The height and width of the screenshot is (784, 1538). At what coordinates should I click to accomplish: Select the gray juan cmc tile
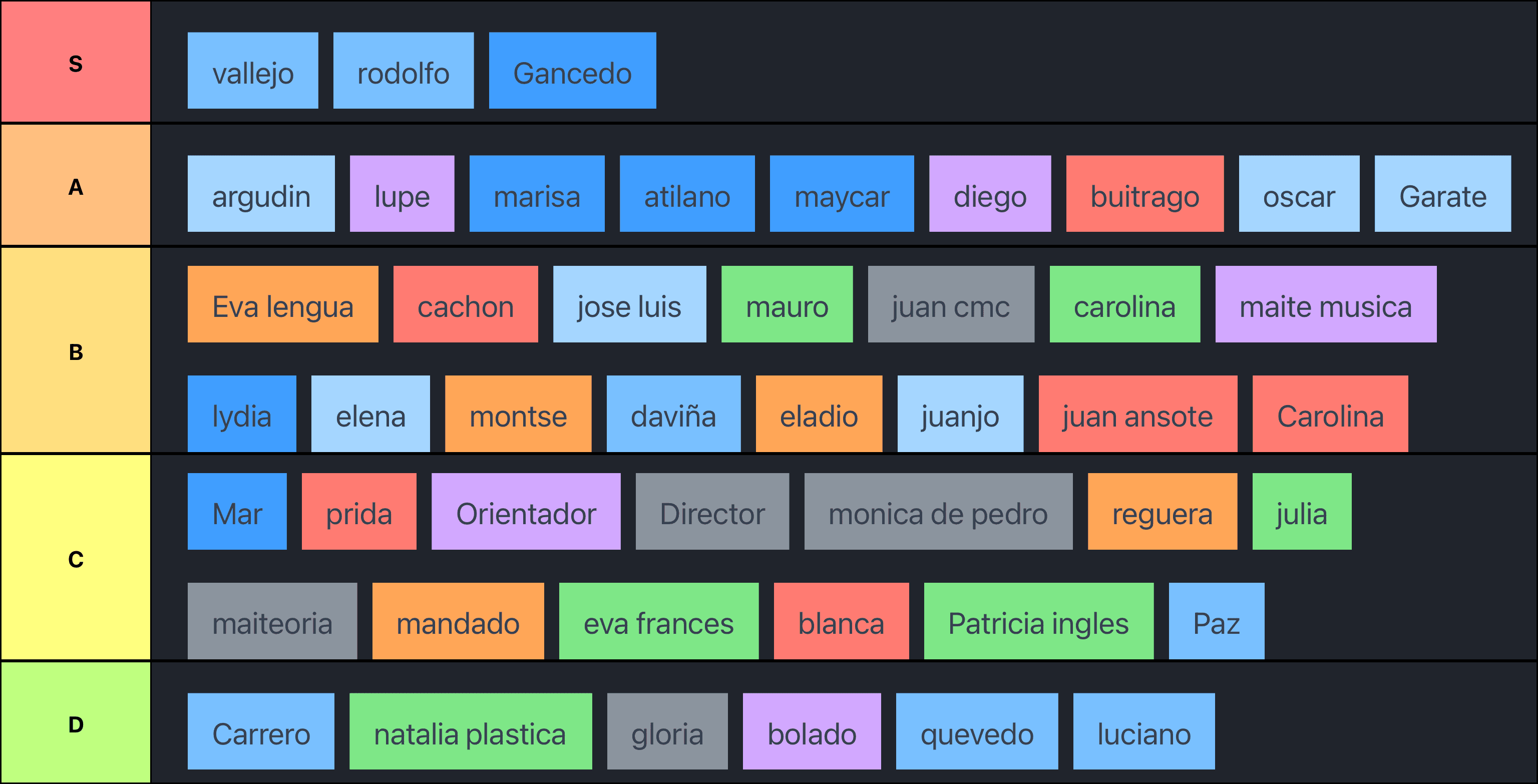(x=951, y=304)
